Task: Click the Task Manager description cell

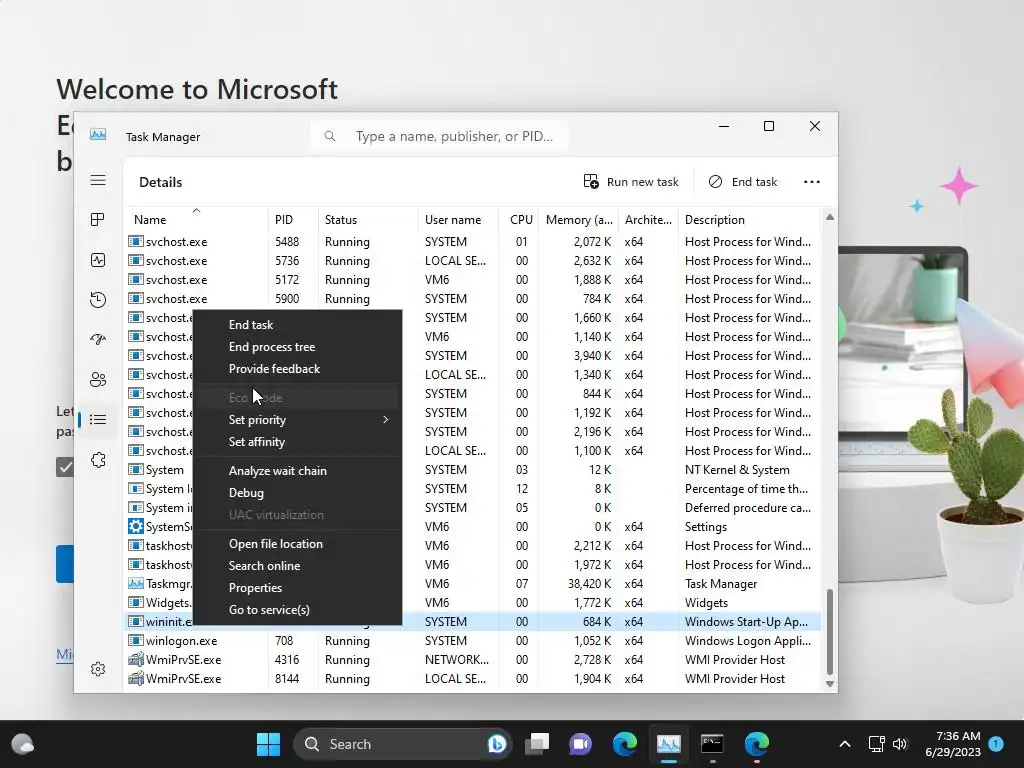Action: [x=721, y=584]
